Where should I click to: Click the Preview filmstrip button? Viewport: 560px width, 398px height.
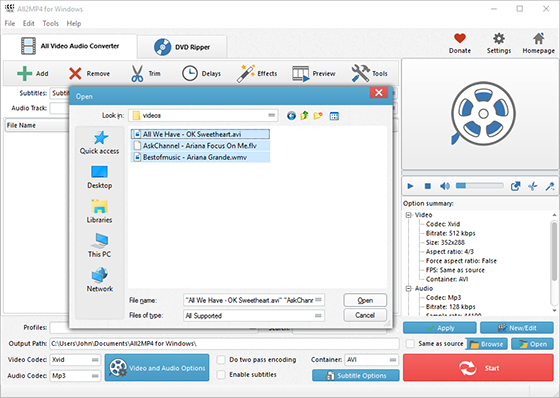tap(314, 74)
